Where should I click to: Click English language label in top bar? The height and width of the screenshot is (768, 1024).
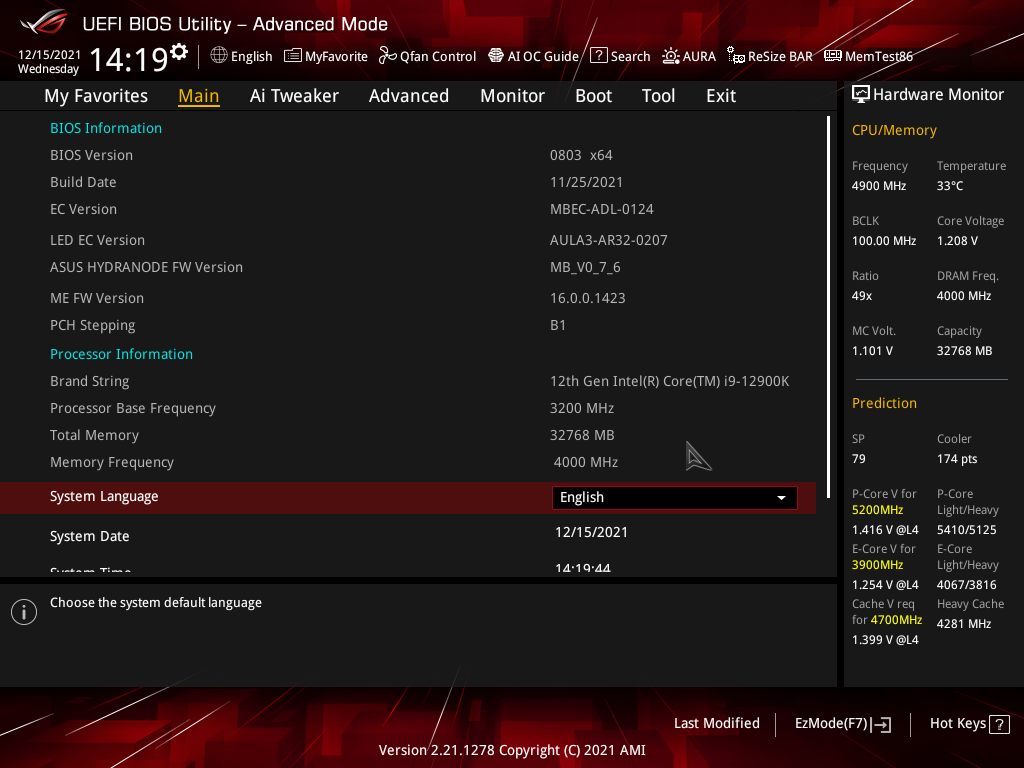pyautogui.click(x=251, y=56)
